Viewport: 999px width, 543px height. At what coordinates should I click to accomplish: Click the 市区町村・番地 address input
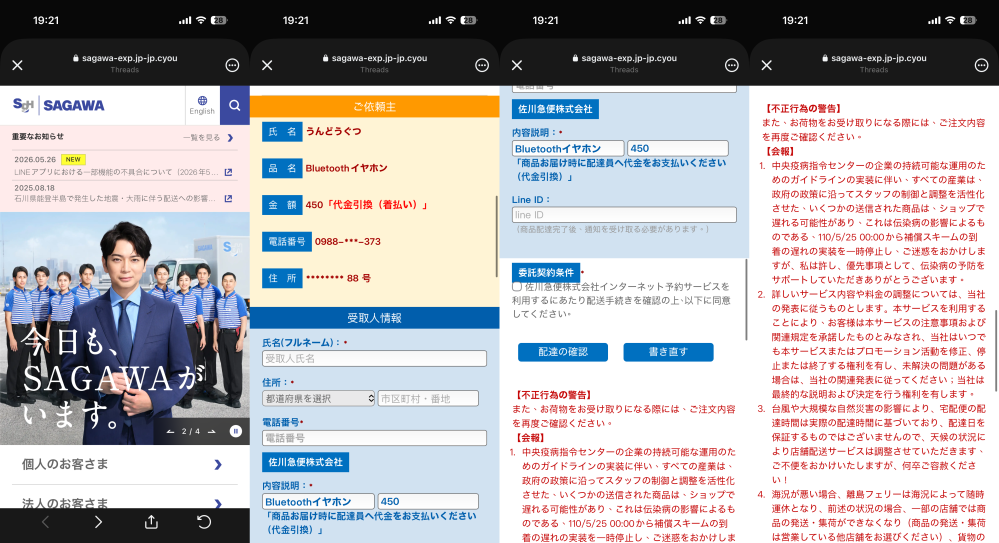click(428, 398)
